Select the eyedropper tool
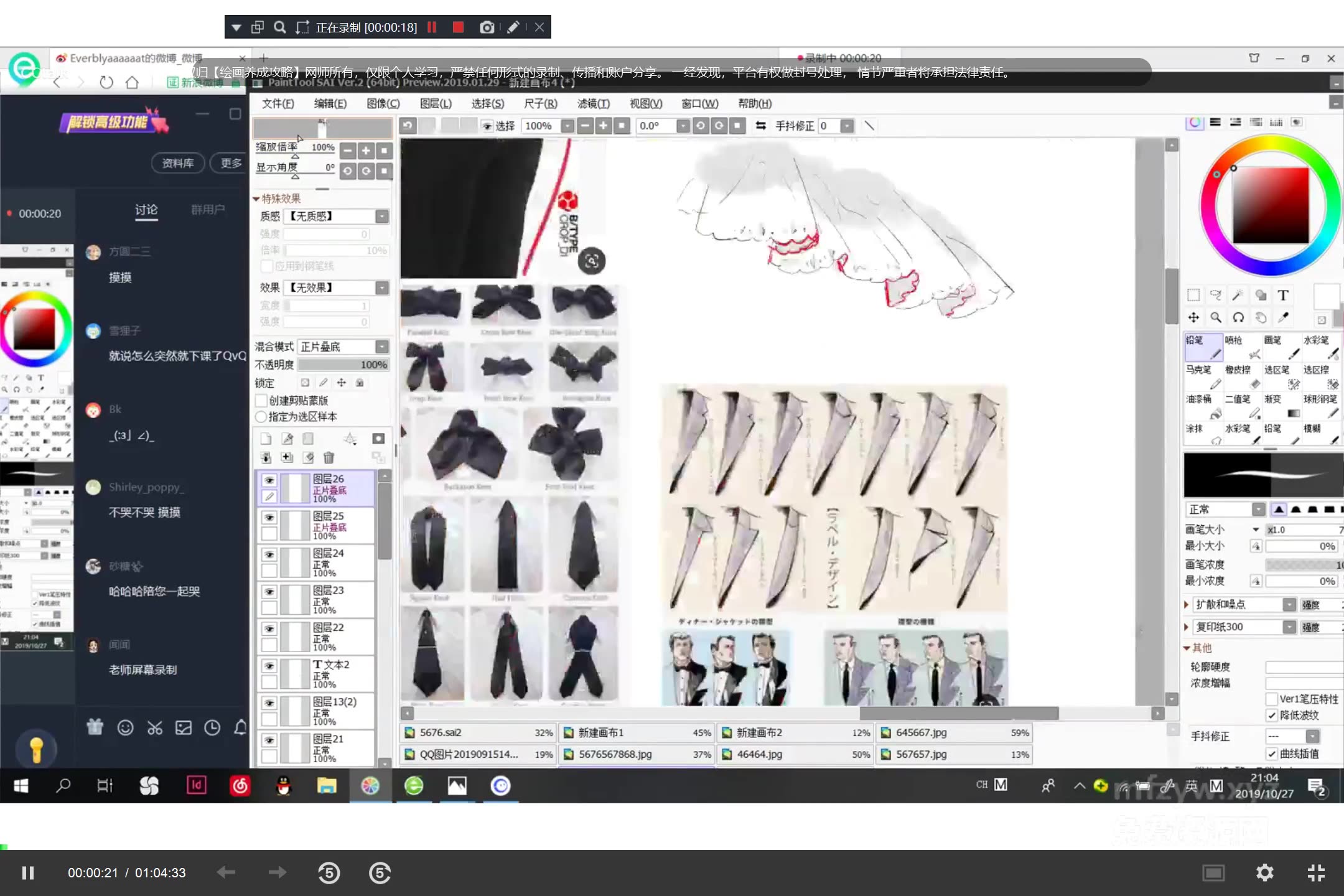 (x=1283, y=318)
